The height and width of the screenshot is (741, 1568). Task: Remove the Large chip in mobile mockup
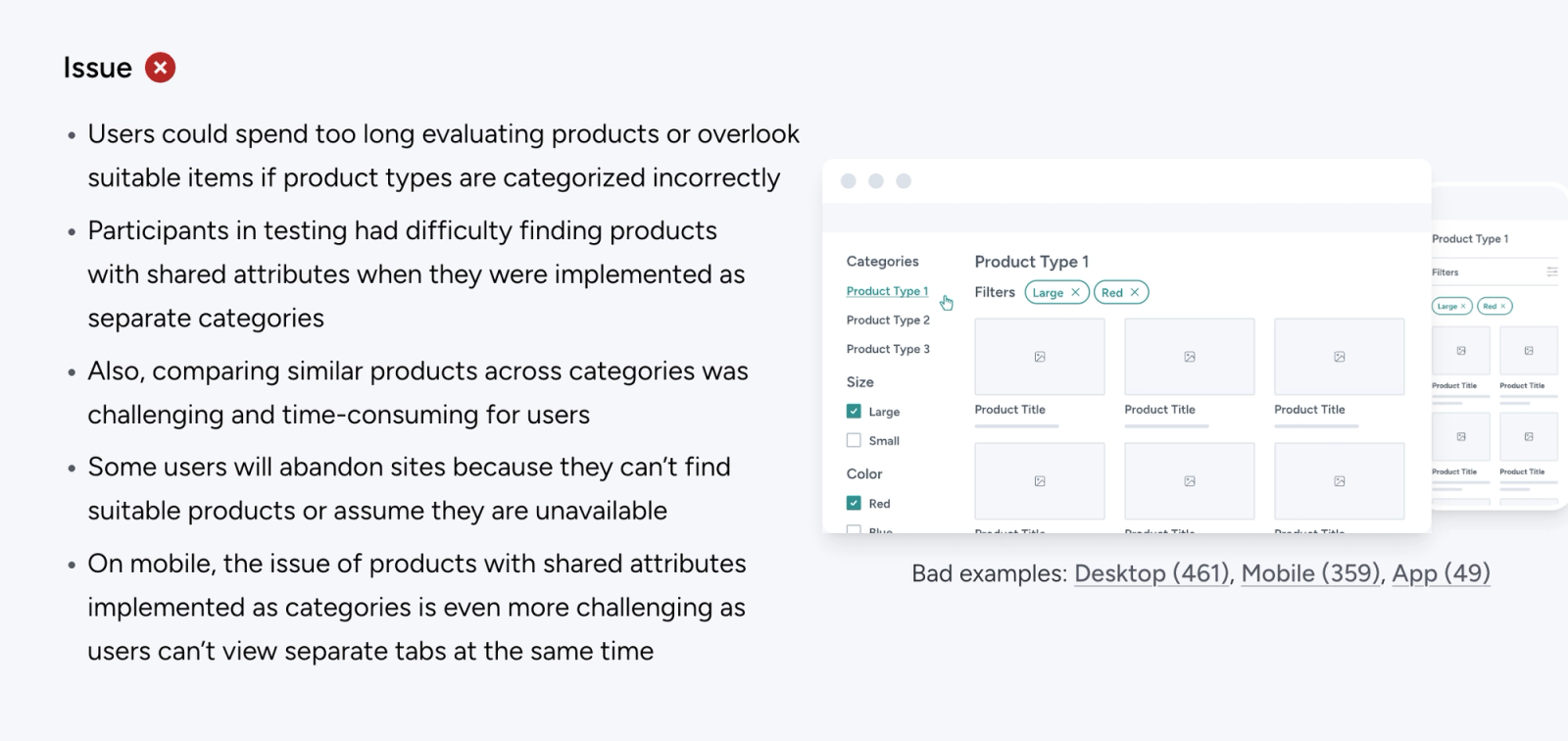[x=1463, y=306]
